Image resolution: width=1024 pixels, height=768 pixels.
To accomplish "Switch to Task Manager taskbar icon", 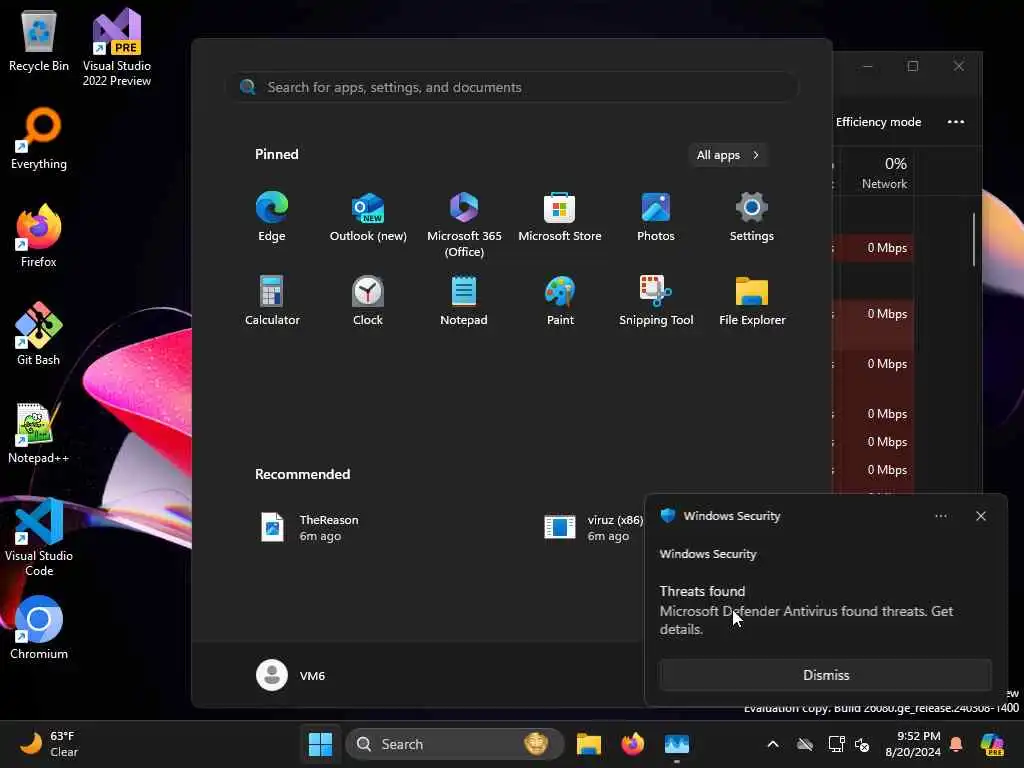I will (677, 744).
